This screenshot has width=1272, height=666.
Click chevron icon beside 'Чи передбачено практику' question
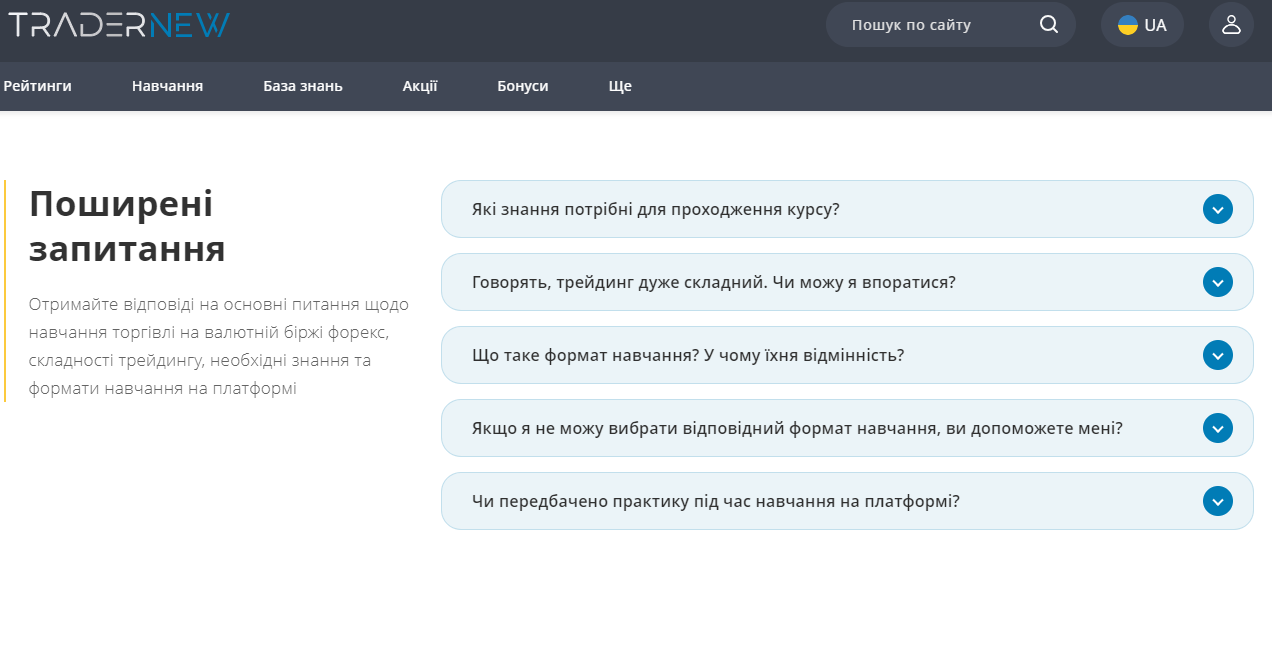pyautogui.click(x=1217, y=501)
